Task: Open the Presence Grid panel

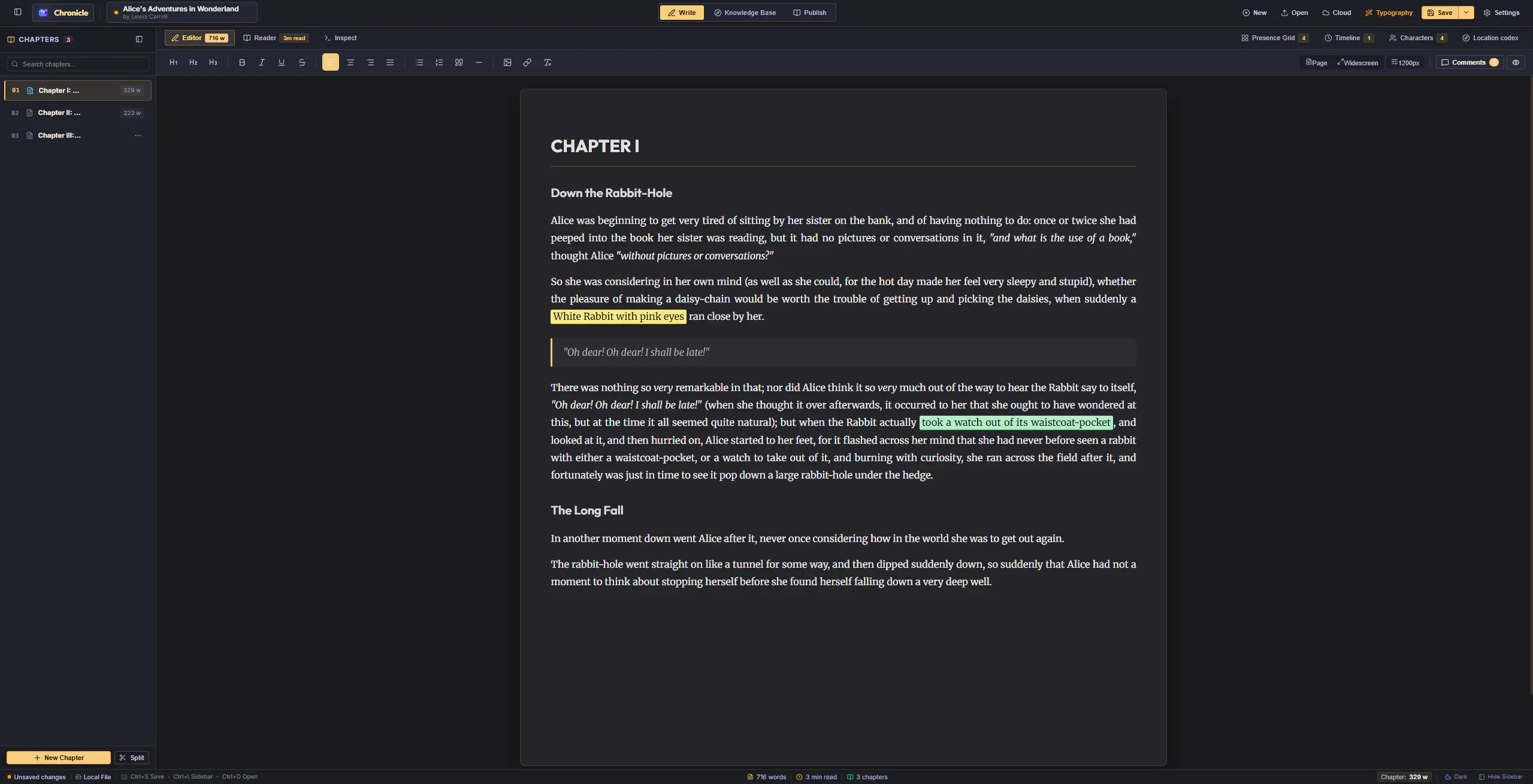Action: coord(1275,38)
